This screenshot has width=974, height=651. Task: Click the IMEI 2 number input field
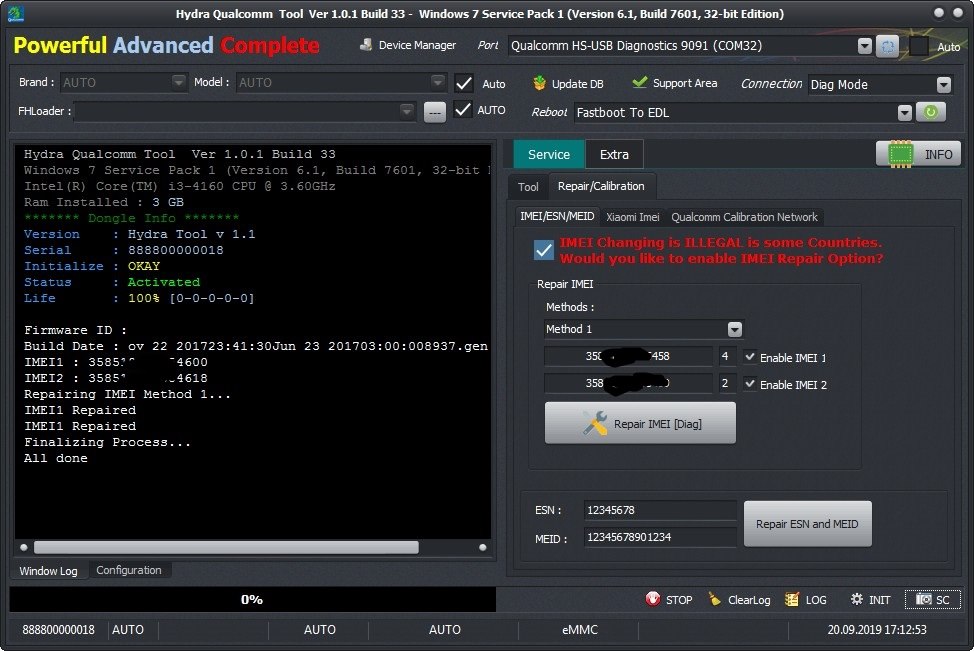[x=628, y=383]
